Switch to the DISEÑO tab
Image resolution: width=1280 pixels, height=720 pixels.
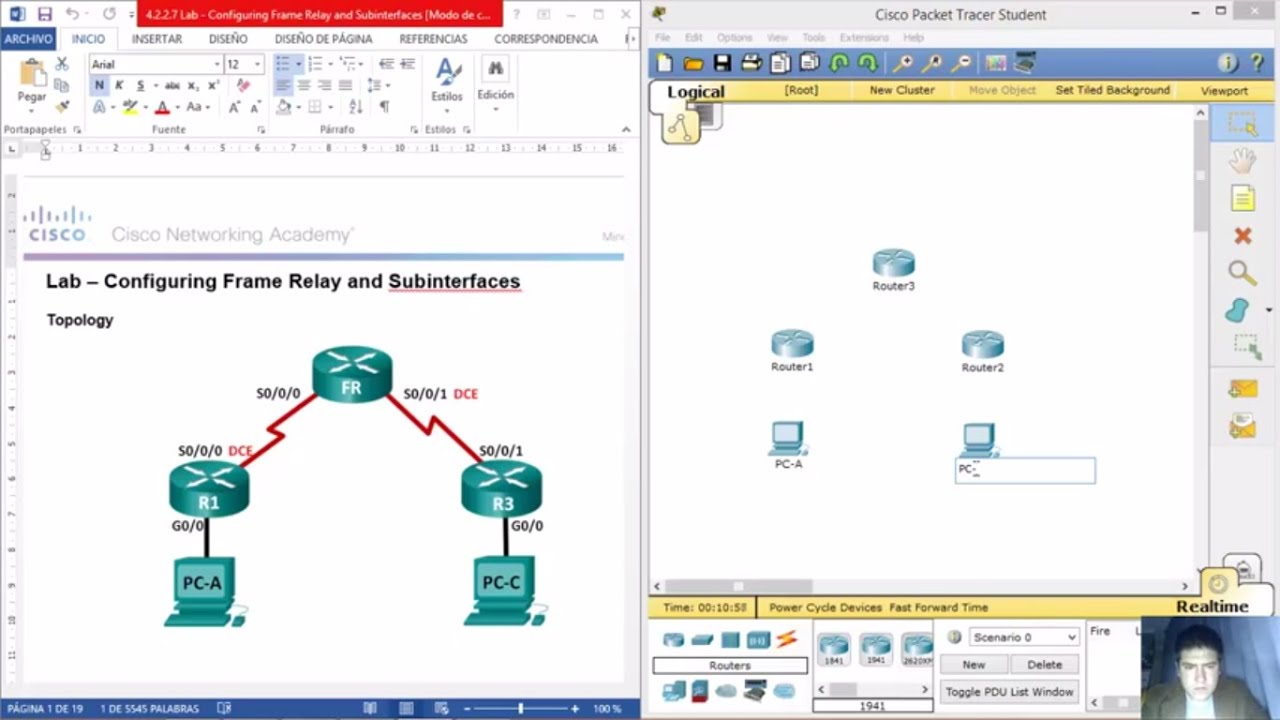[228, 39]
